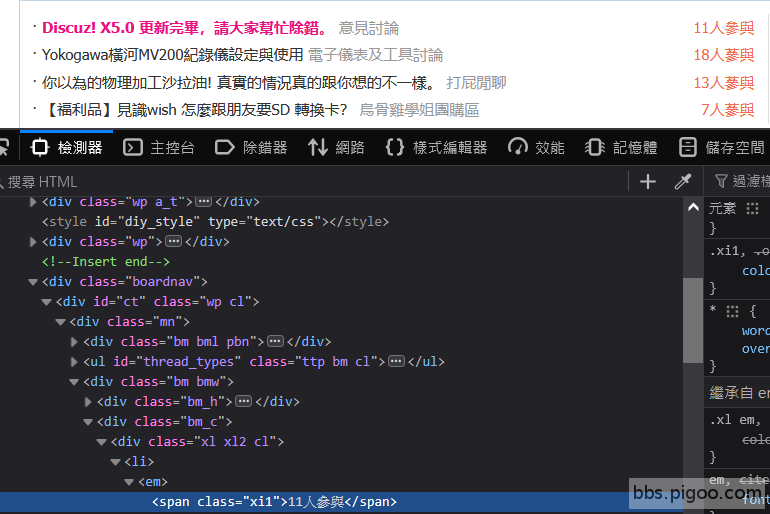Click ellipsis badge in thread_types ul row
The height and width of the screenshot is (514, 770).
tap(396, 361)
